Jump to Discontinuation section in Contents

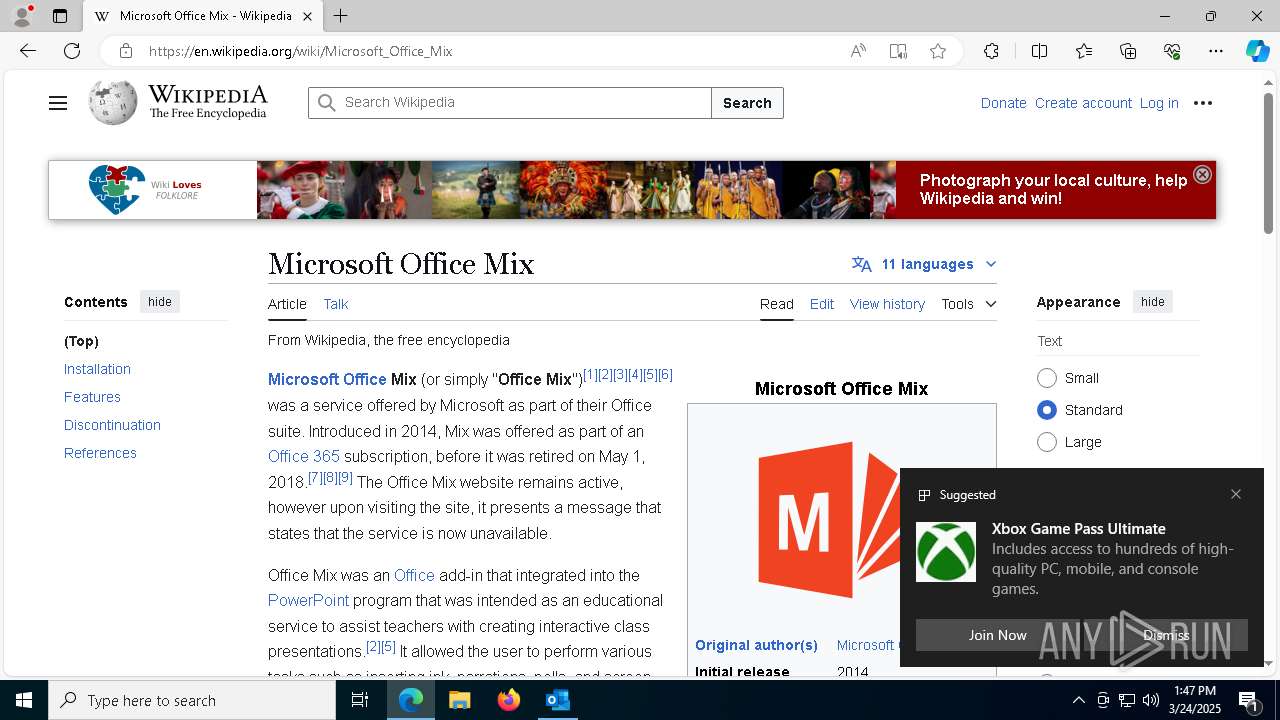[x=112, y=425]
